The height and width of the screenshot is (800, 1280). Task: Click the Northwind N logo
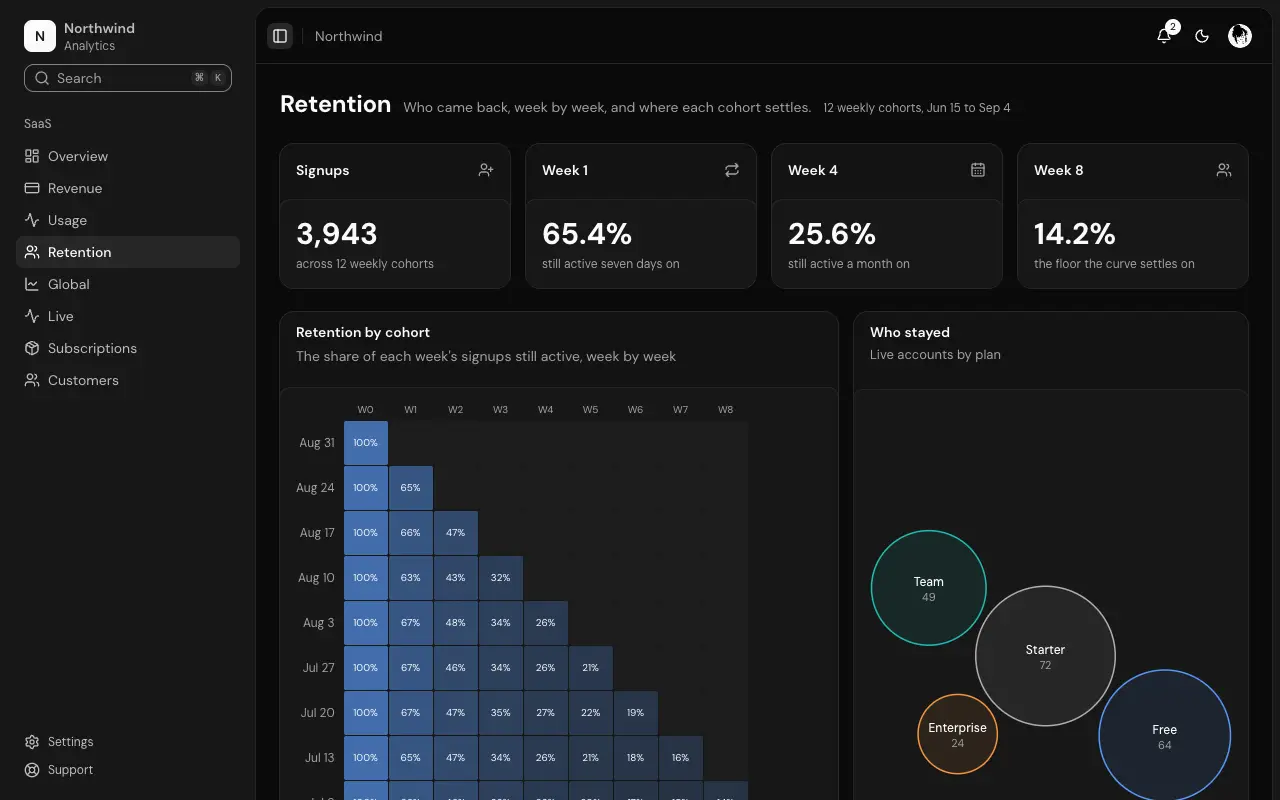(40, 36)
